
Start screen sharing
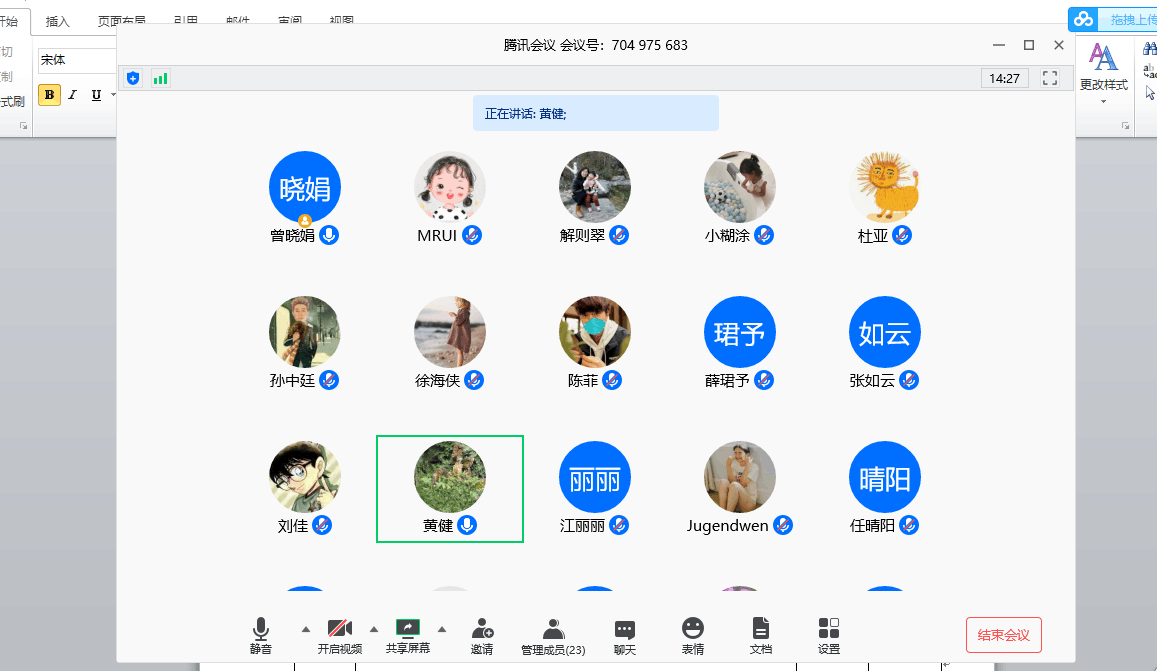(408, 635)
